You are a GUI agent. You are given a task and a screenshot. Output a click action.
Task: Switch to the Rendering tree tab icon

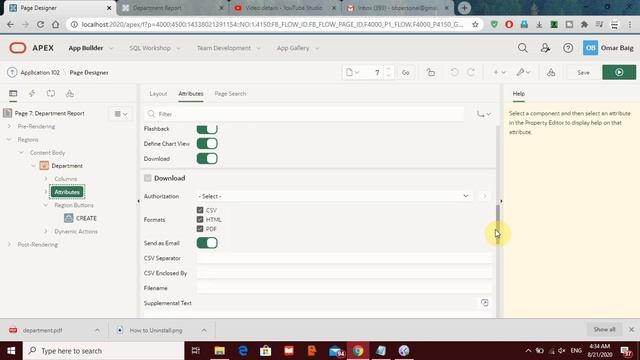point(13,93)
